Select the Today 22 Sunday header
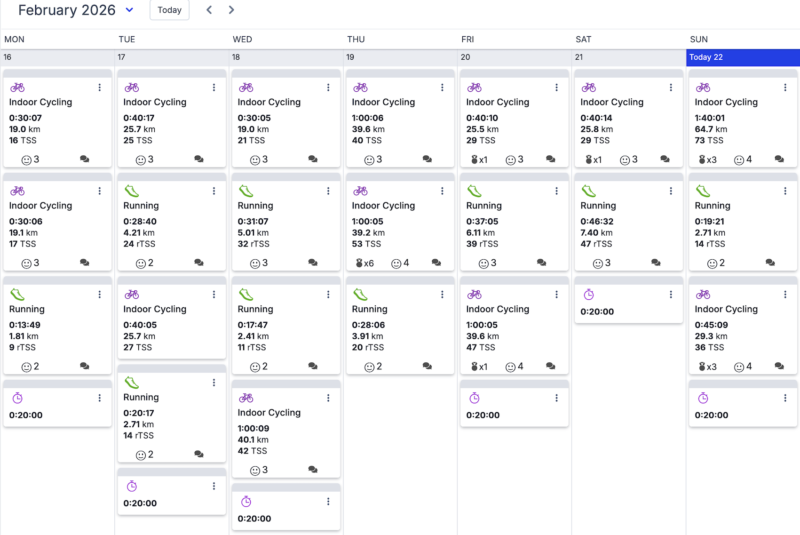Screen dimensions: 800x535 click(742, 57)
